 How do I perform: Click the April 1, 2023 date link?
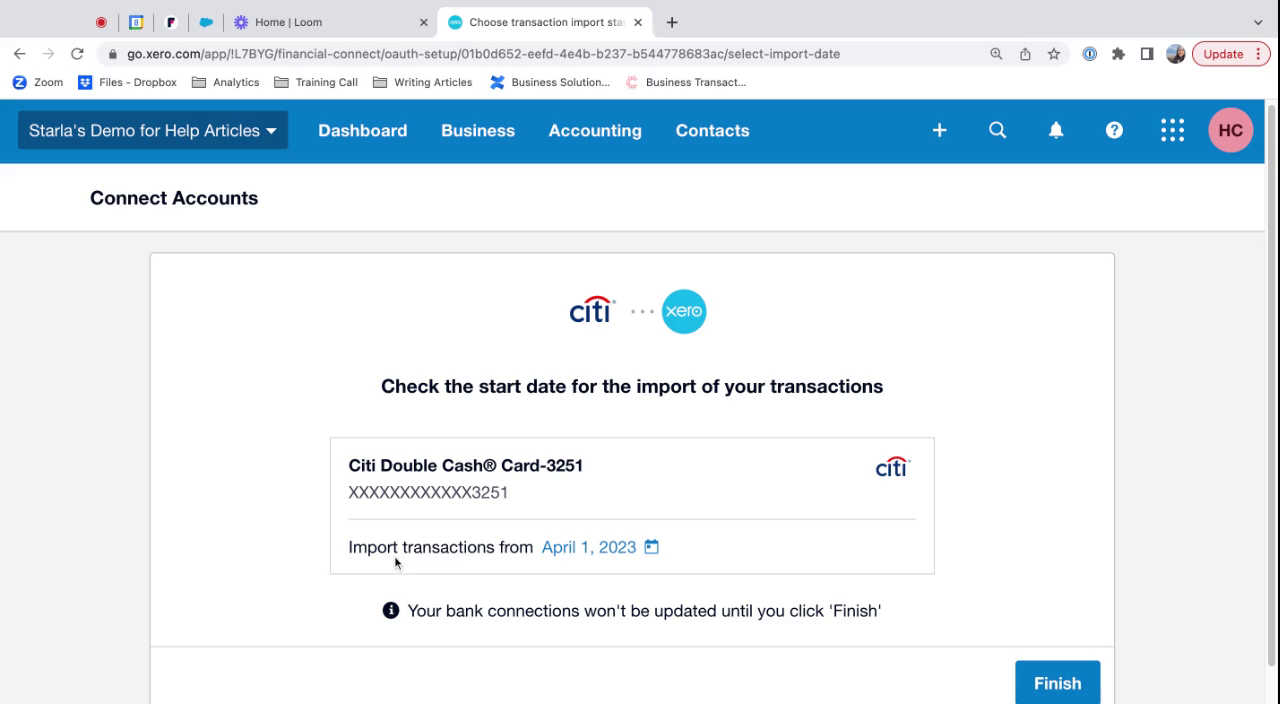pos(588,547)
